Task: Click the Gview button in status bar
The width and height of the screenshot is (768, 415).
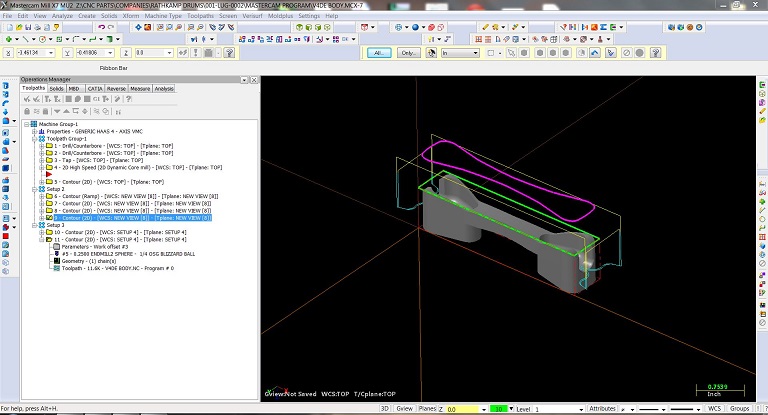Action: point(405,409)
